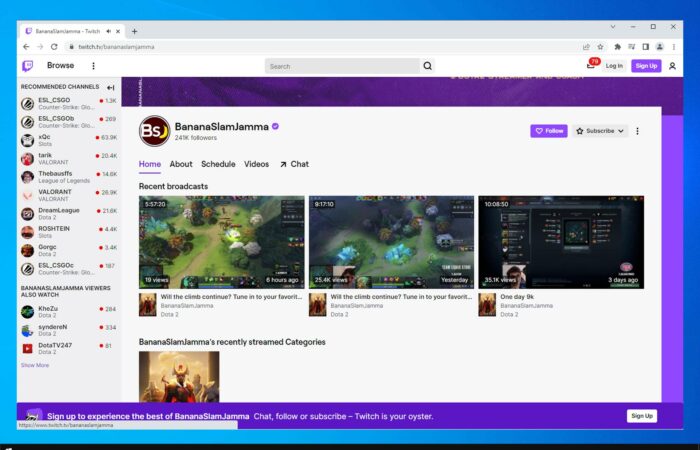Image resolution: width=700 pixels, height=450 pixels.
Task: Collapse the Recommended Channels sidebar
Action: (111, 88)
